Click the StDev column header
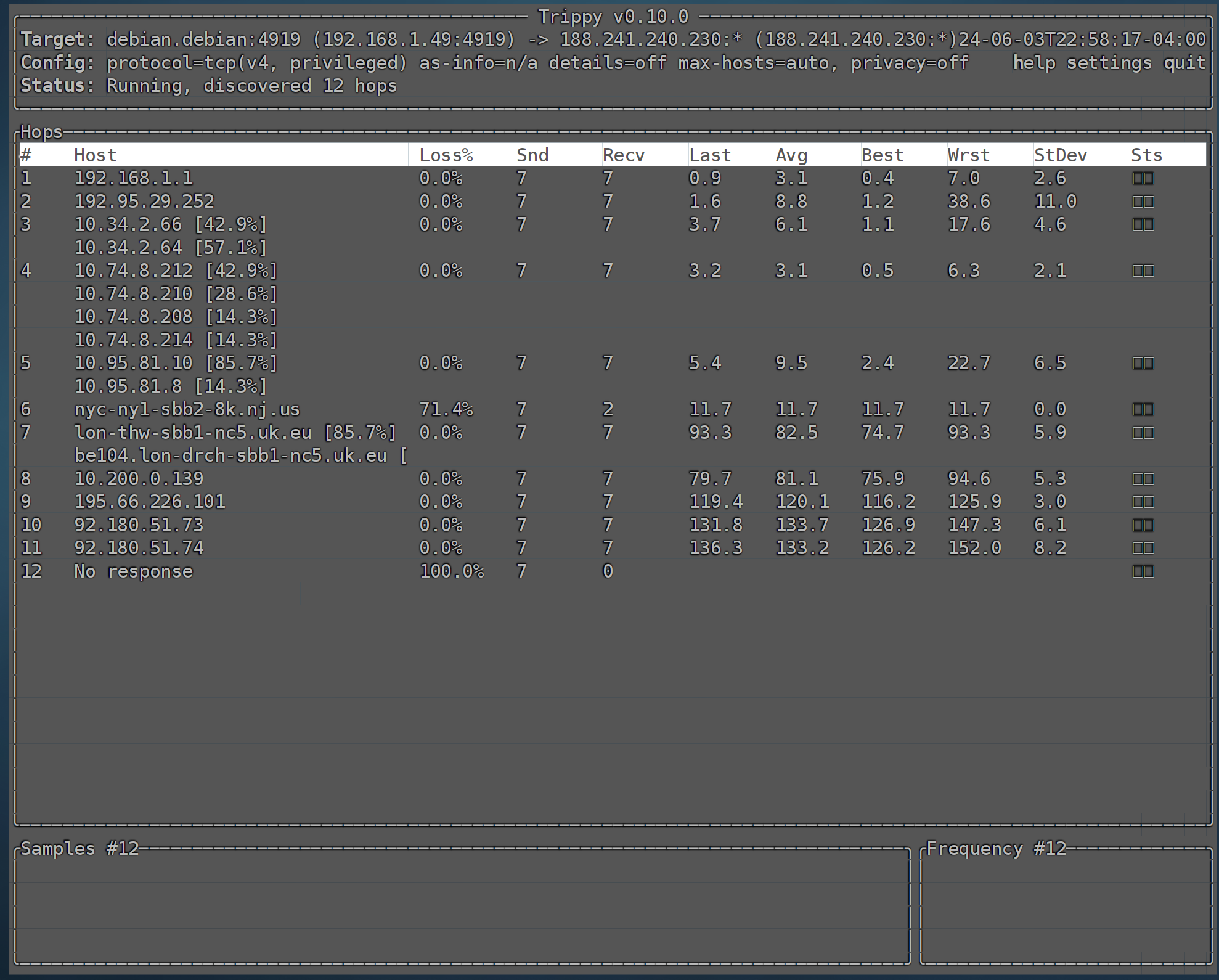The height and width of the screenshot is (980, 1219). [x=1060, y=155]
